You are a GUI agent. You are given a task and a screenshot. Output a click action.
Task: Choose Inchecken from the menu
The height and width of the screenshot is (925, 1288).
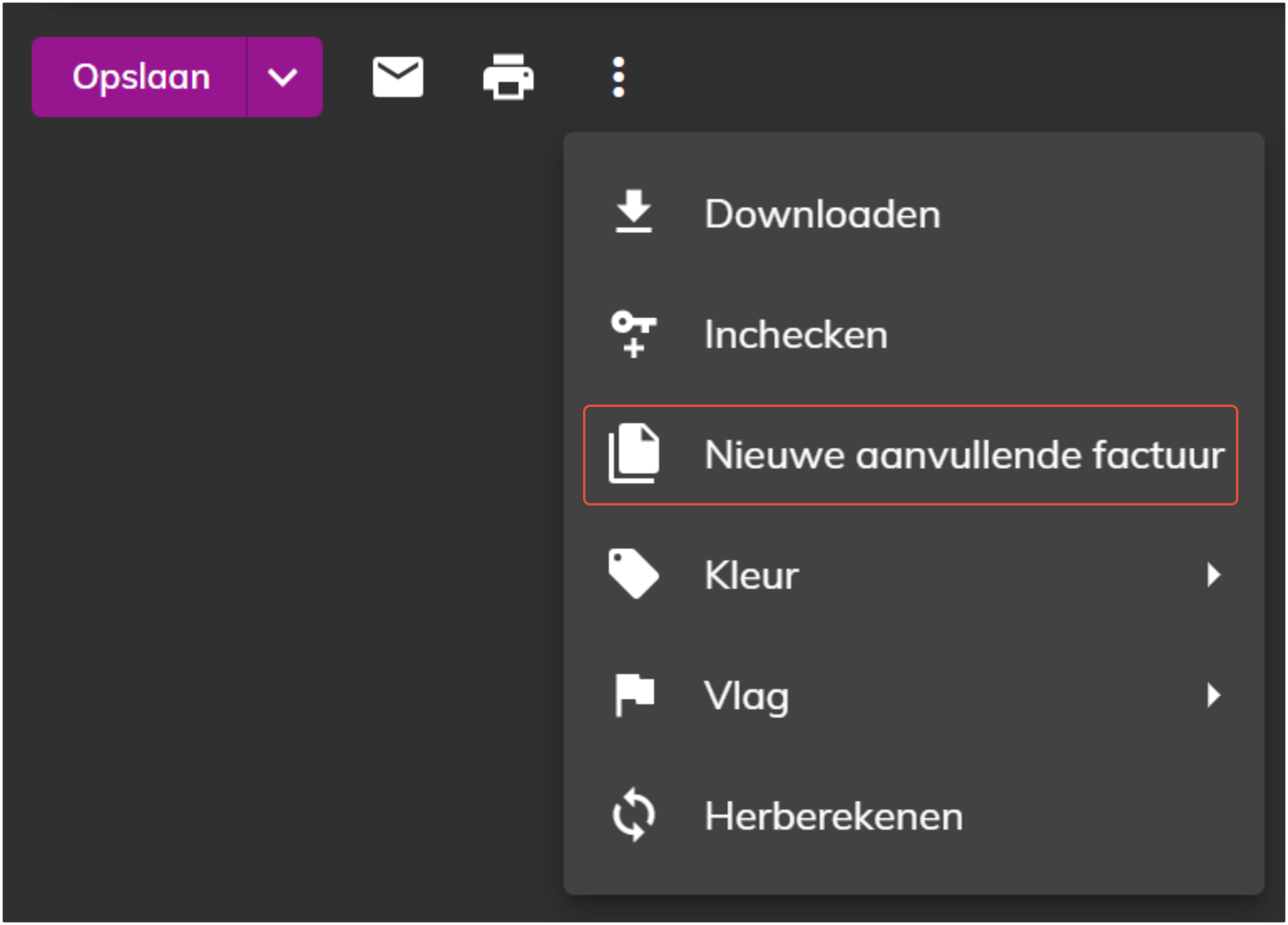[796, 334]
